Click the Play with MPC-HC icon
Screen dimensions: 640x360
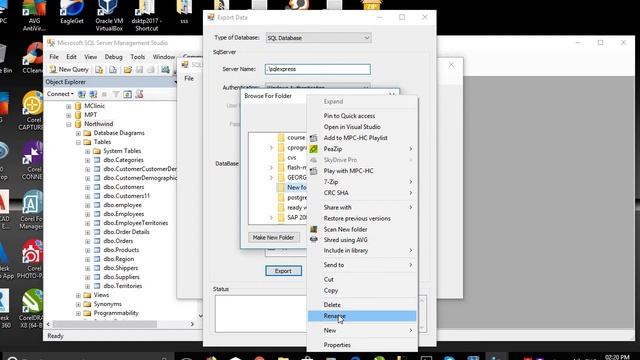[x=313, y=171]
